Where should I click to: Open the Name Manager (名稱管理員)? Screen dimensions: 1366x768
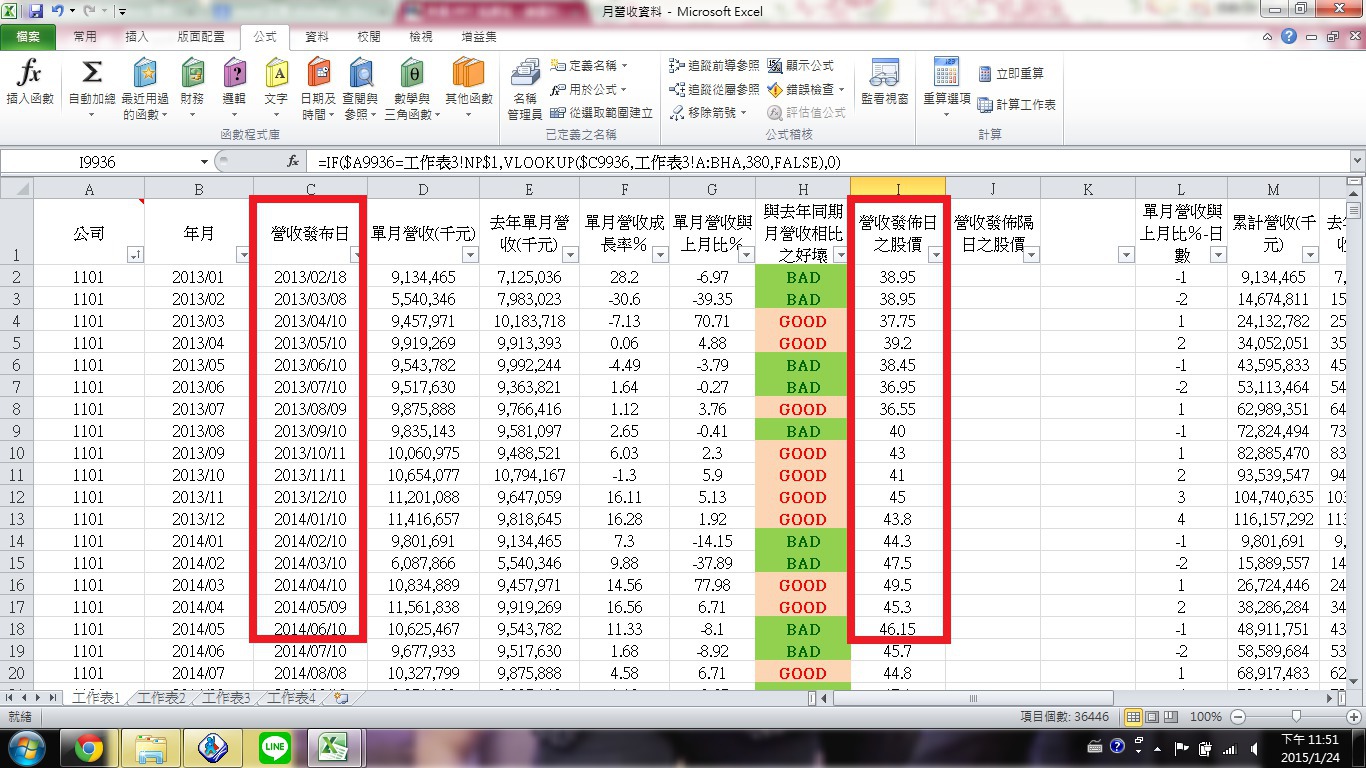coord(525,88)
